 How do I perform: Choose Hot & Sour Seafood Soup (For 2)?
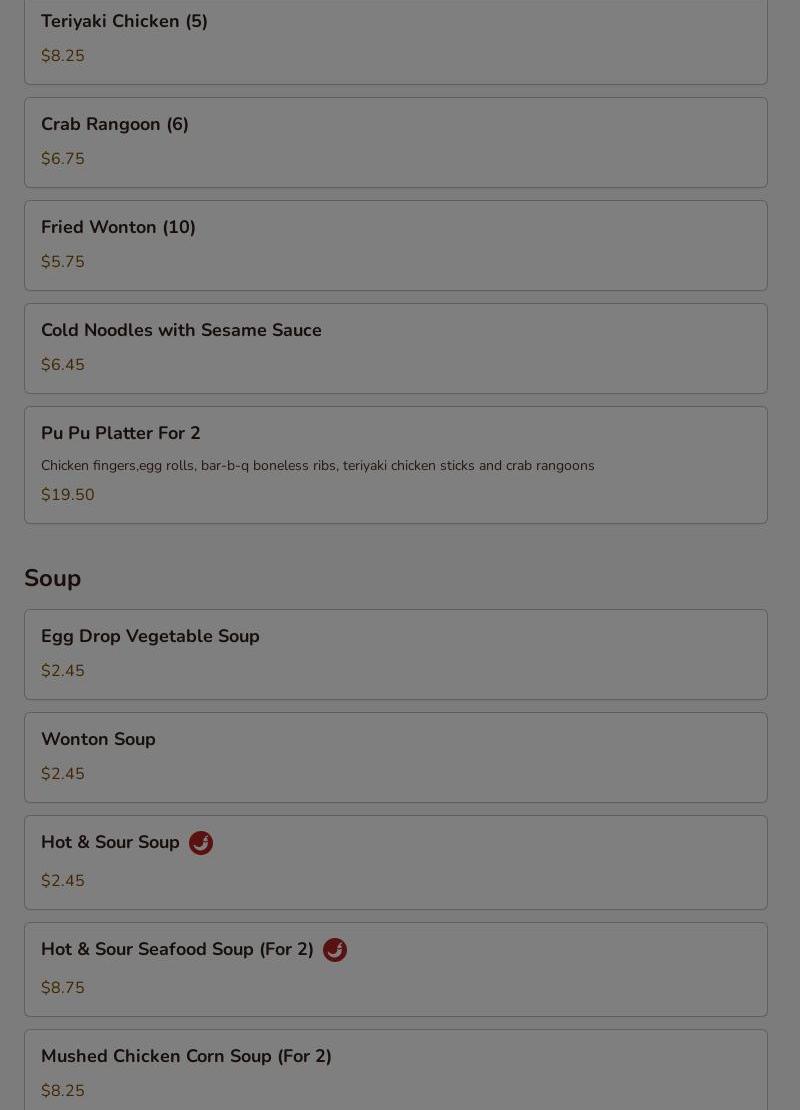pyautogui.click(x=396, y=970)
